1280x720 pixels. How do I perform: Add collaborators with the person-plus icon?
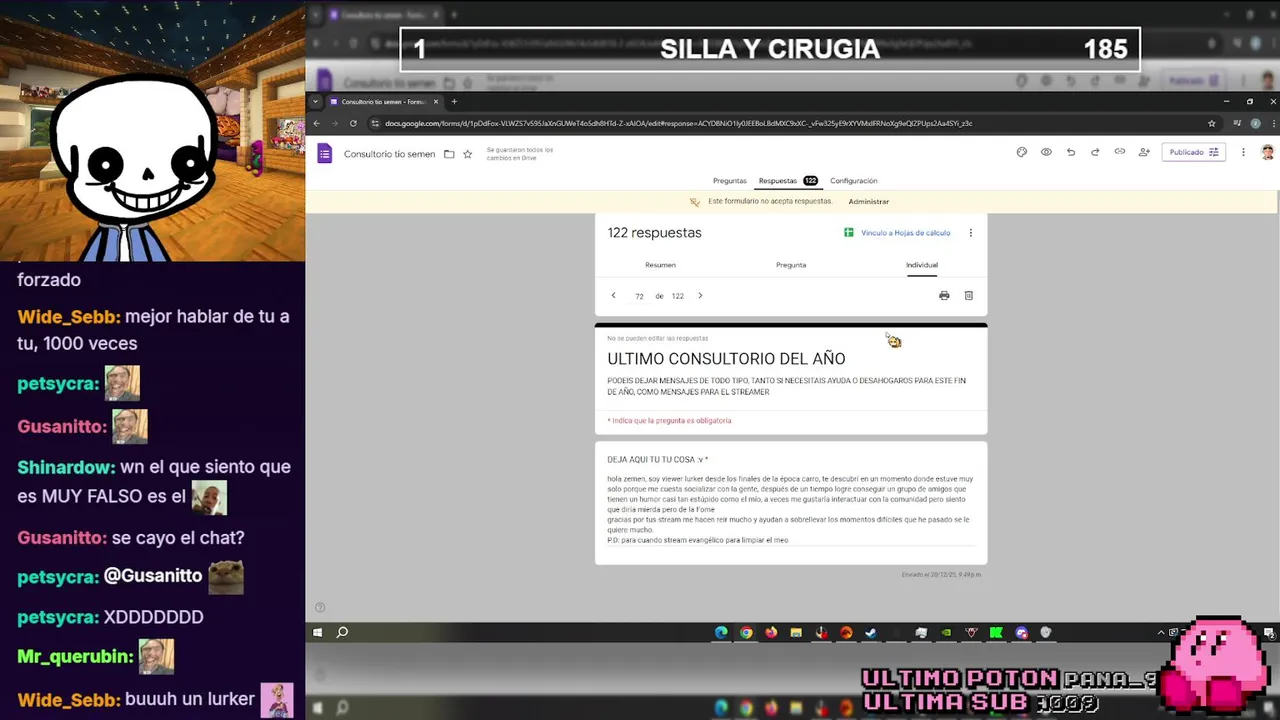pos(1144,152)
